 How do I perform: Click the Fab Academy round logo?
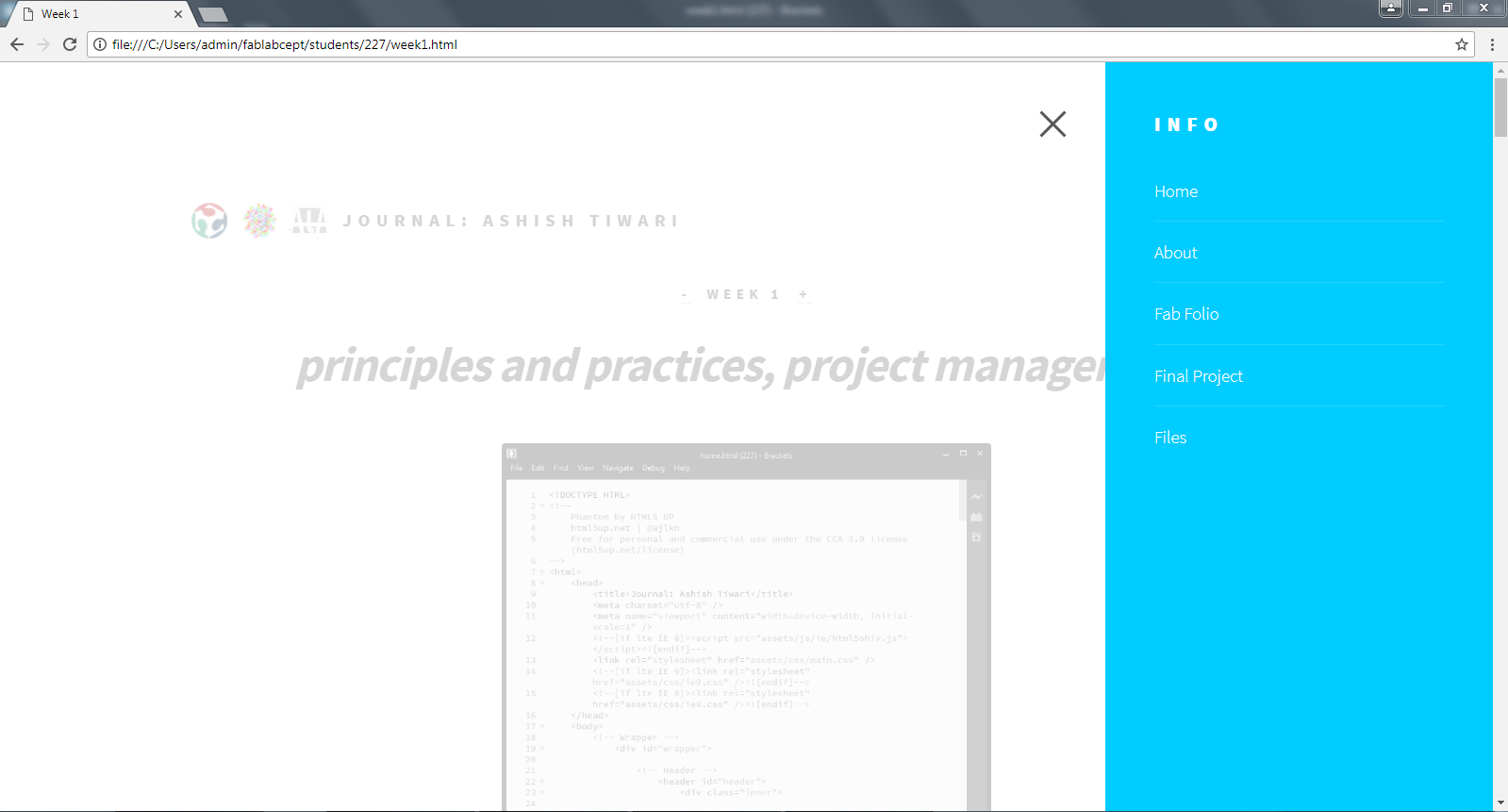(x=209, y=221)
